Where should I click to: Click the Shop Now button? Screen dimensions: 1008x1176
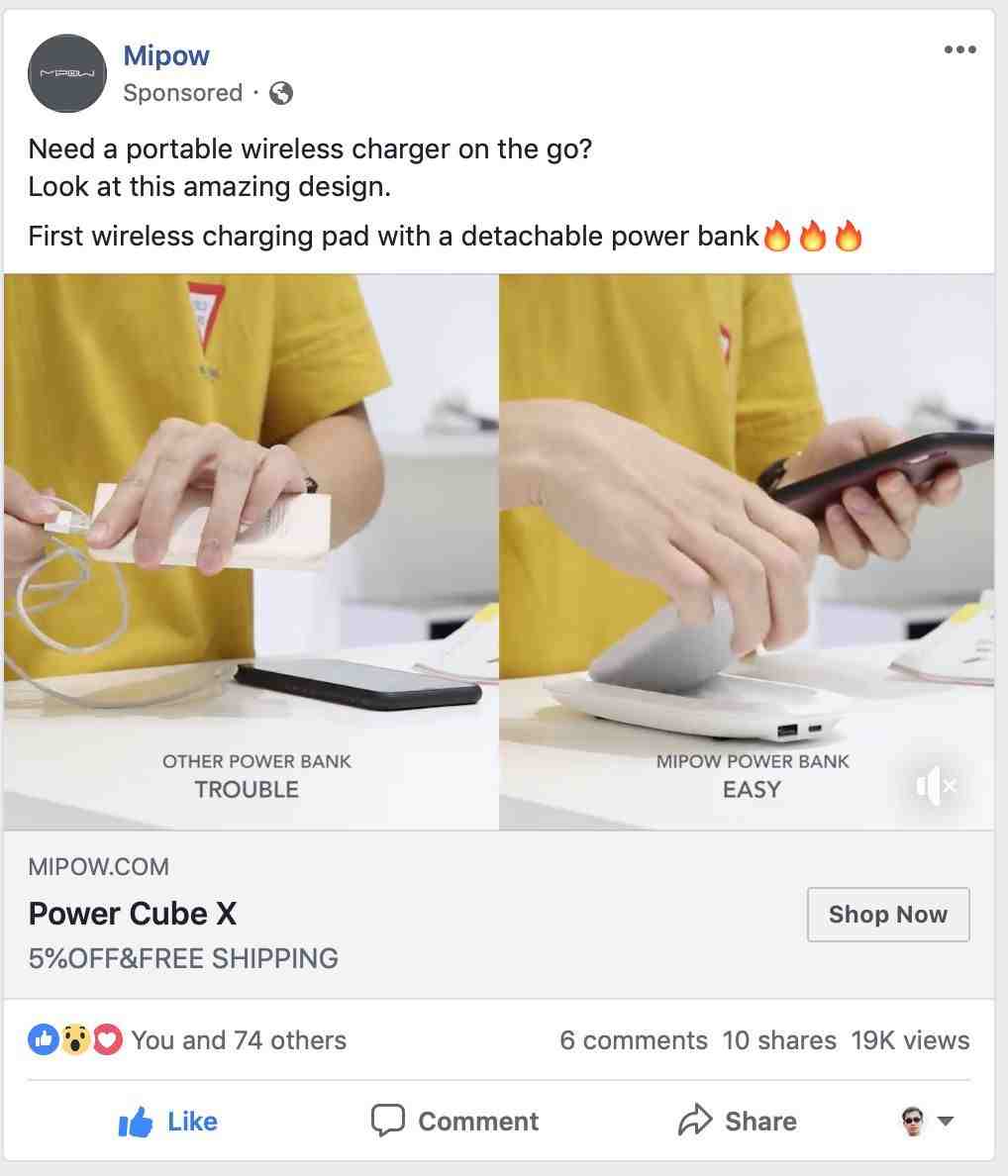[888, 915]
